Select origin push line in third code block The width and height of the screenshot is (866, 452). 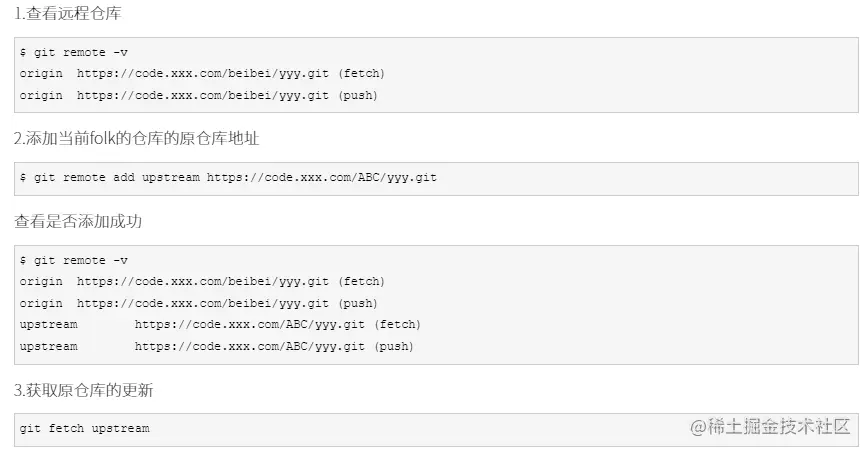[198, 303]
